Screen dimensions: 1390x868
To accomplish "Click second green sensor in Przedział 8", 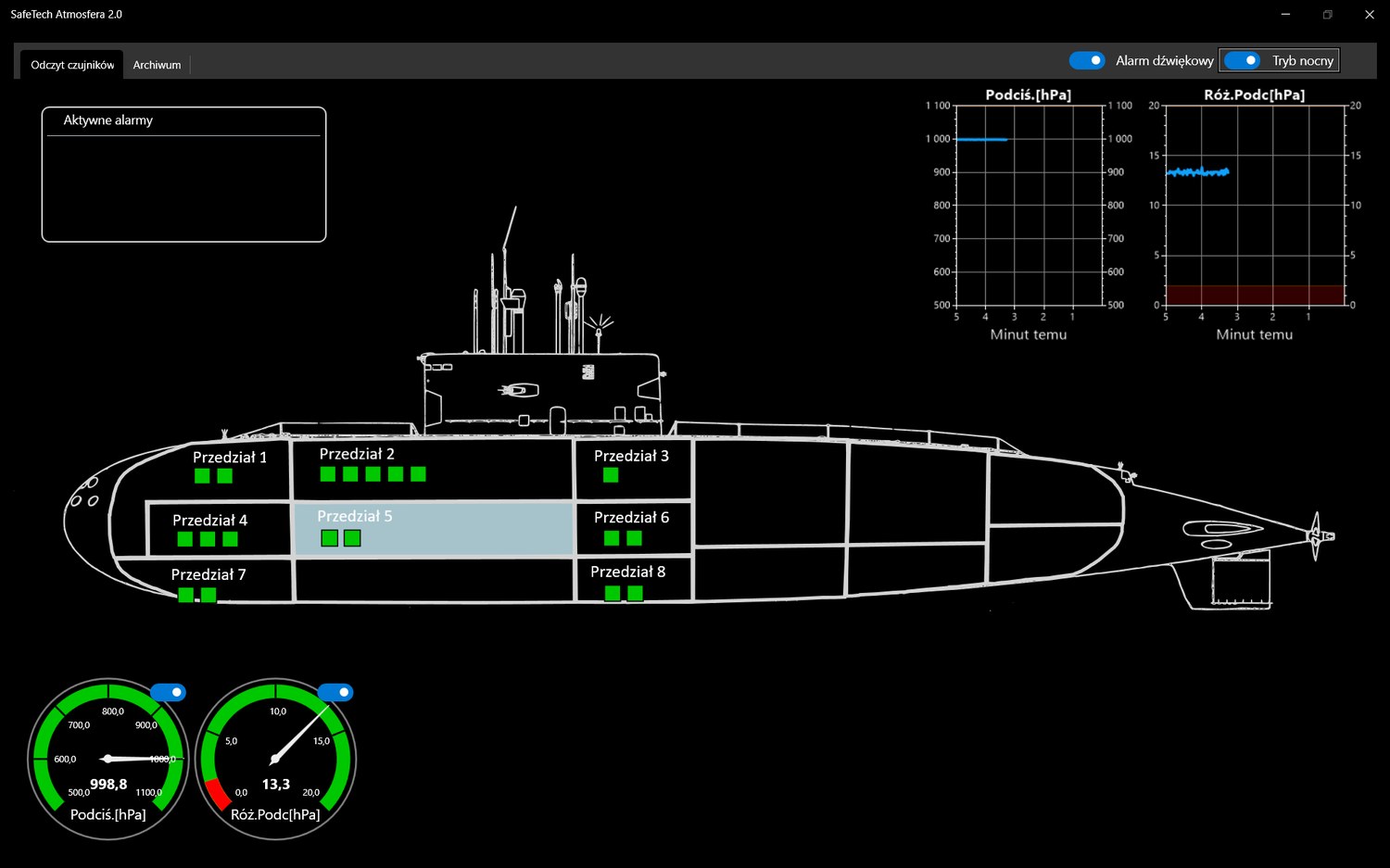I will [x=636, y=594].
